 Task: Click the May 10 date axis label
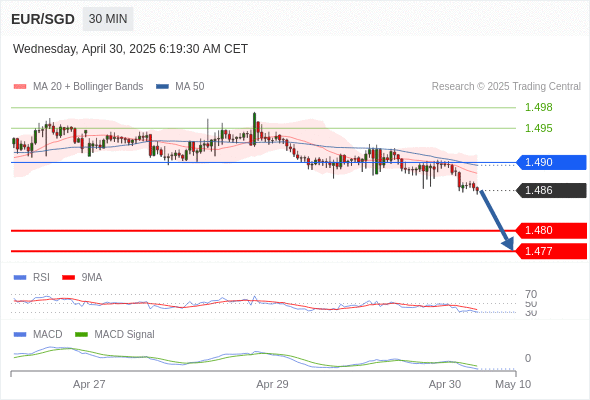(513, 384)
